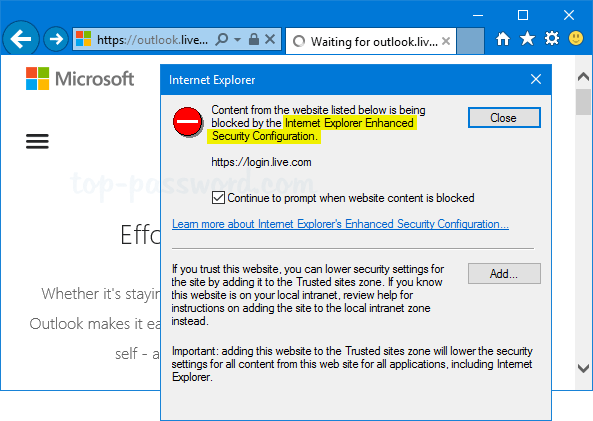Viewport: 593px width, 421px height.
Task: View the security lock icon in address bar
Action: pos(254,39)
